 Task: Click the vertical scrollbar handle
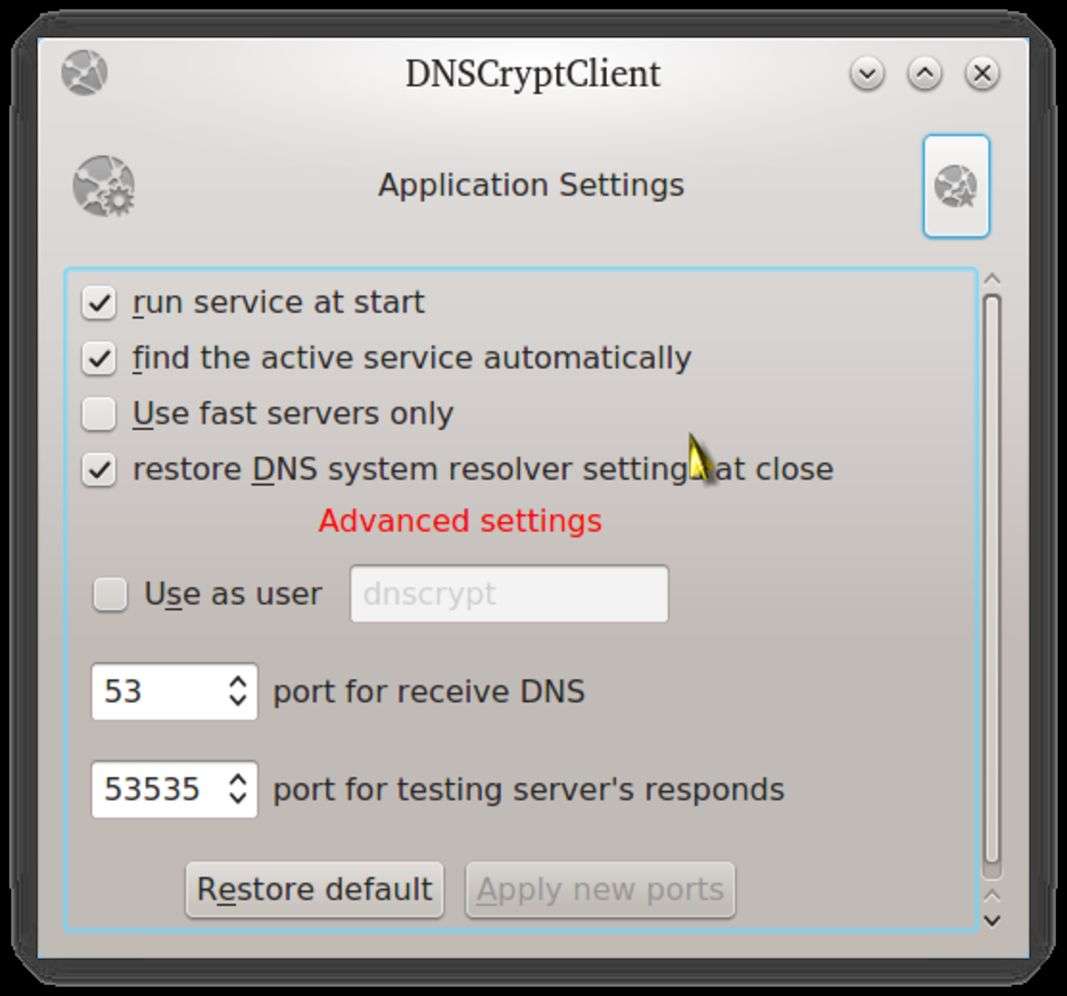coord(992,578)
